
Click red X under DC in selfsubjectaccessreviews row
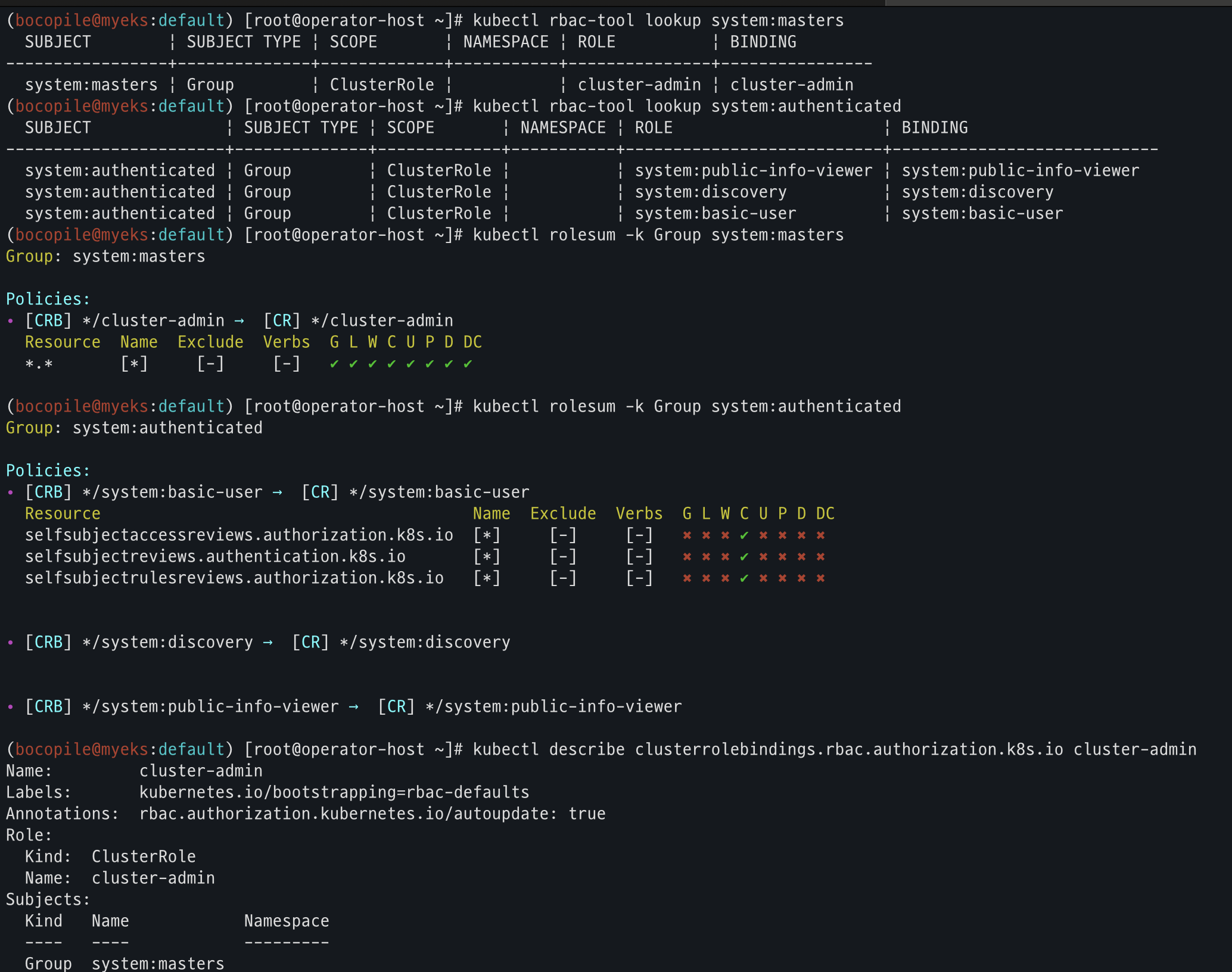tap(820, 535)
